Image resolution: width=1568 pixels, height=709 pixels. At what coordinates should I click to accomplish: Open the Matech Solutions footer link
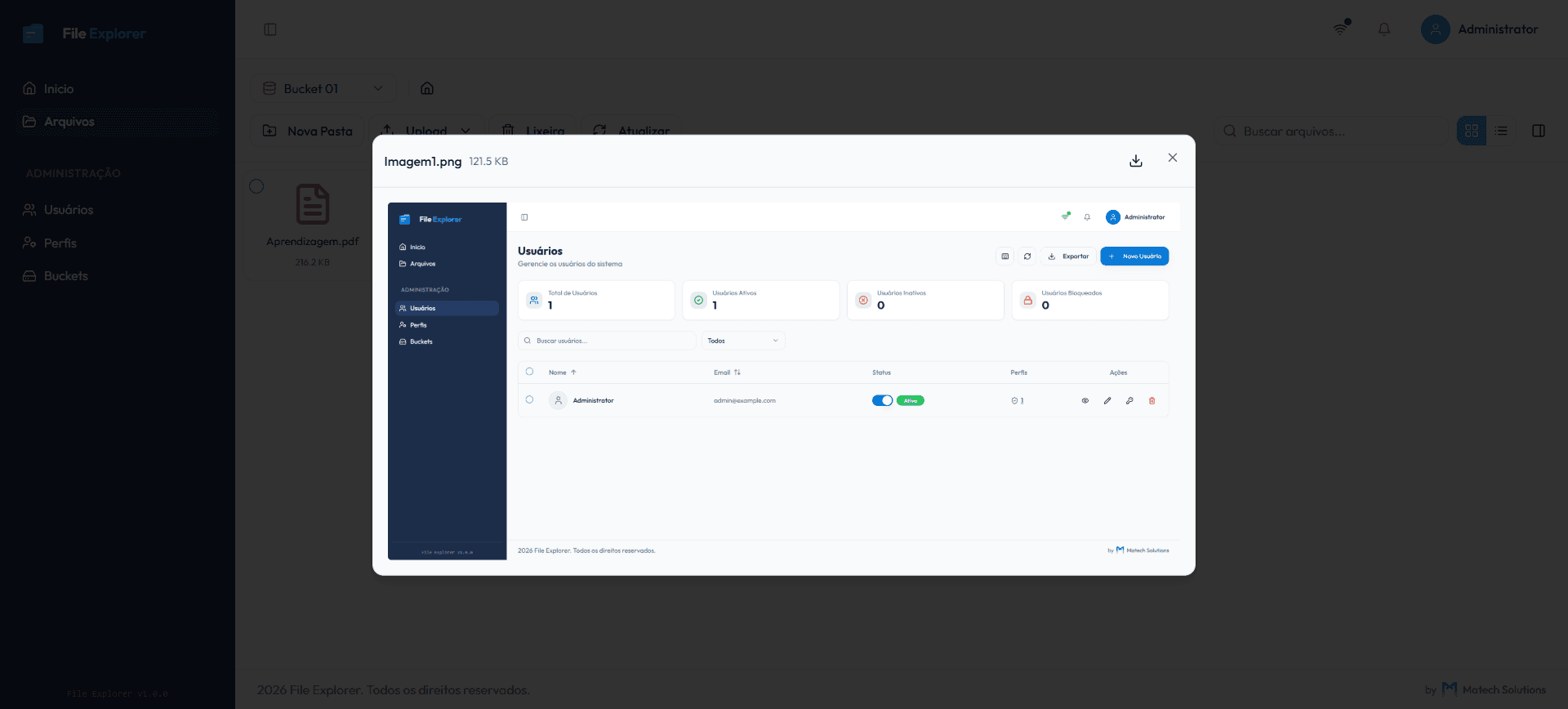click(x=1494, y=689)
